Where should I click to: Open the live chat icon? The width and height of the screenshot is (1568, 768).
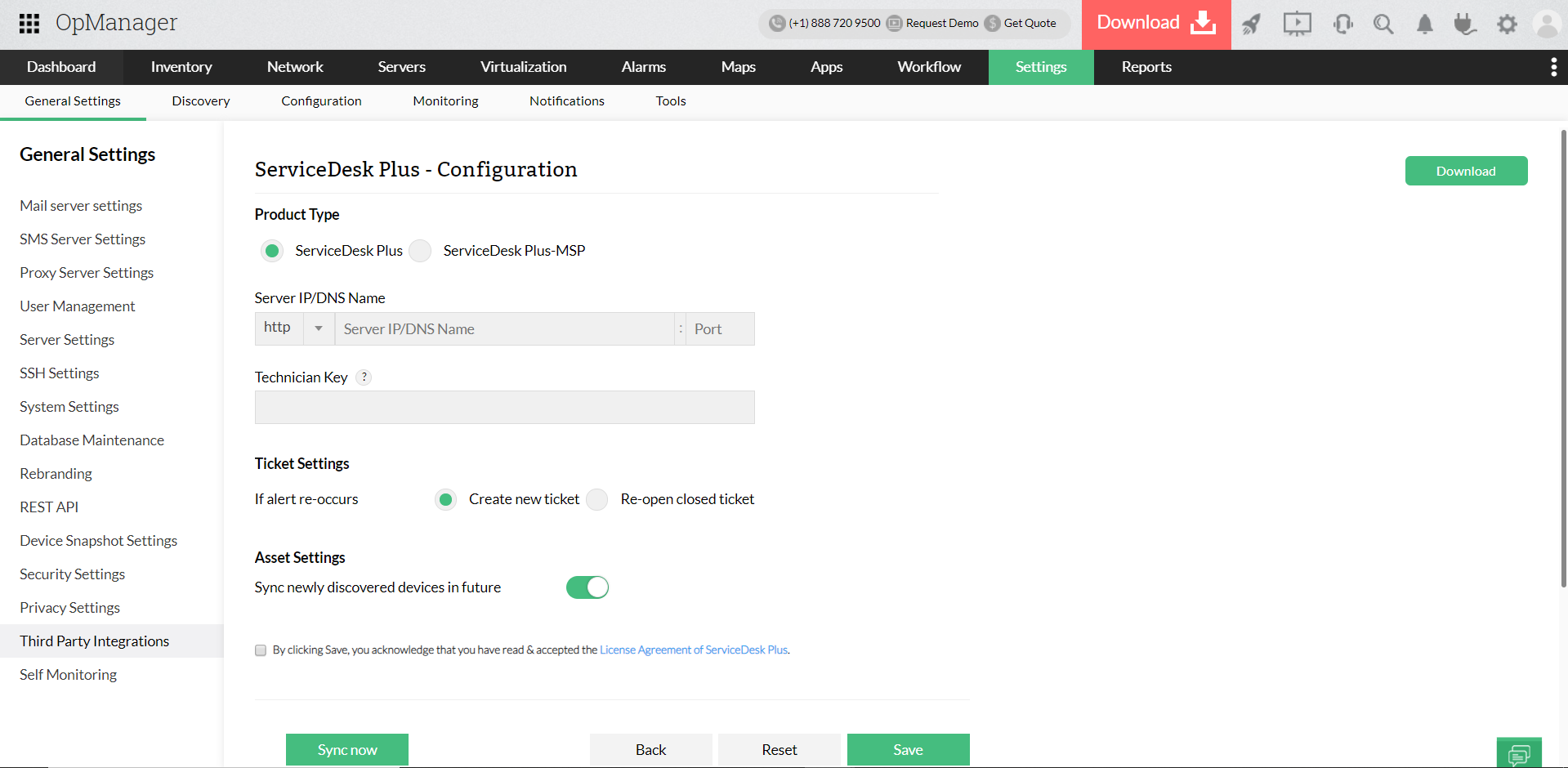1519,753
